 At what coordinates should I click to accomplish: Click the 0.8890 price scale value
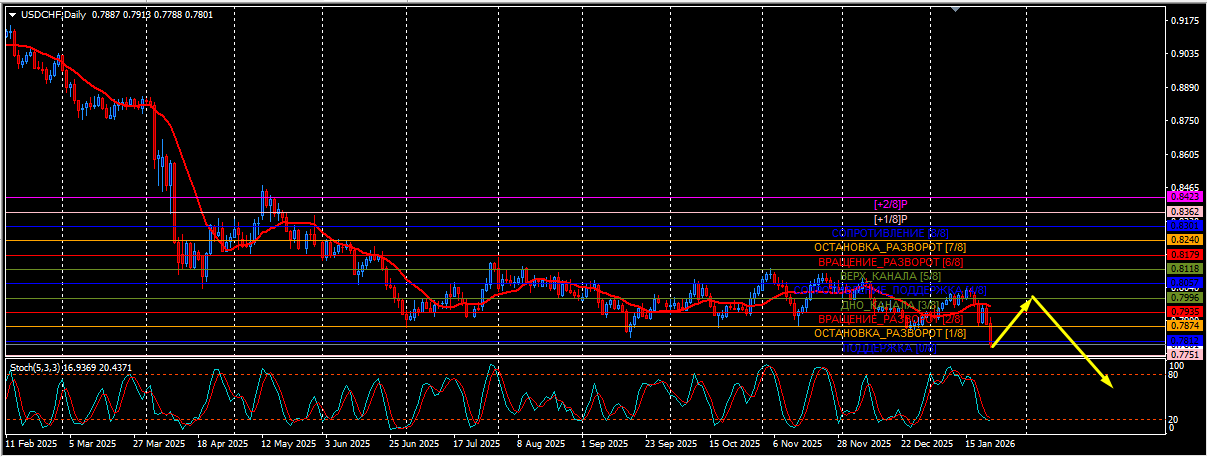tap(1186, 87)
